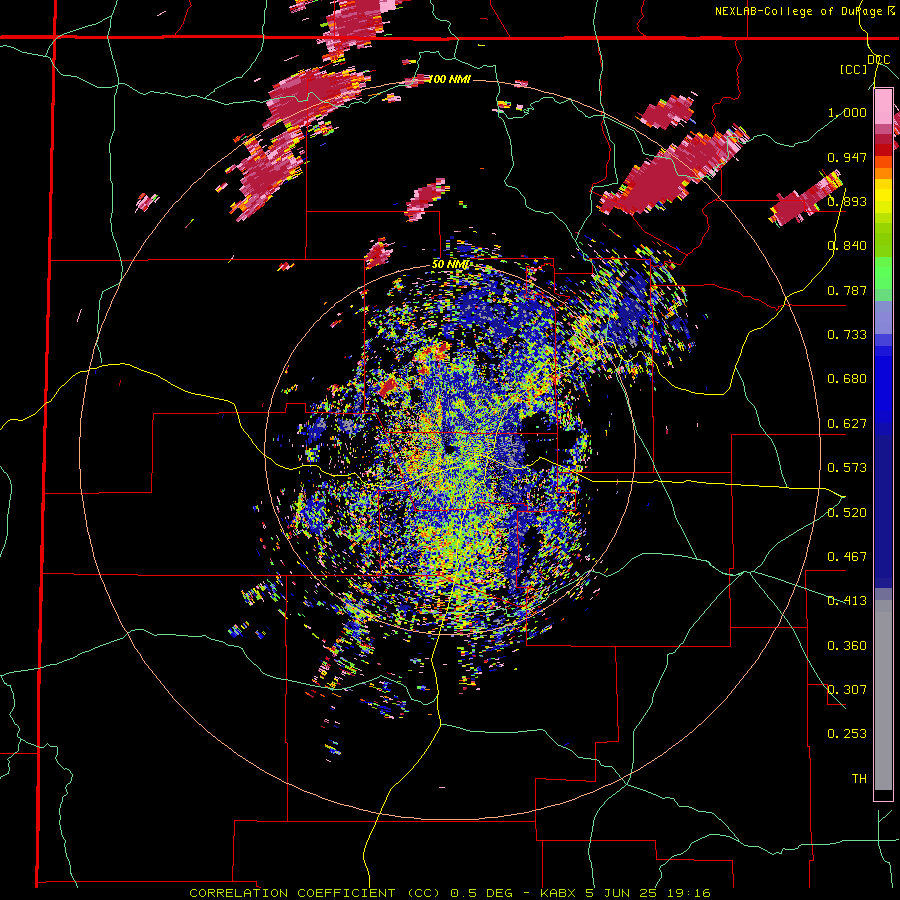The height and width of the screenshot is (900, 900).
Task: Click the 0.520 legend value
Action: coord(847,513)
